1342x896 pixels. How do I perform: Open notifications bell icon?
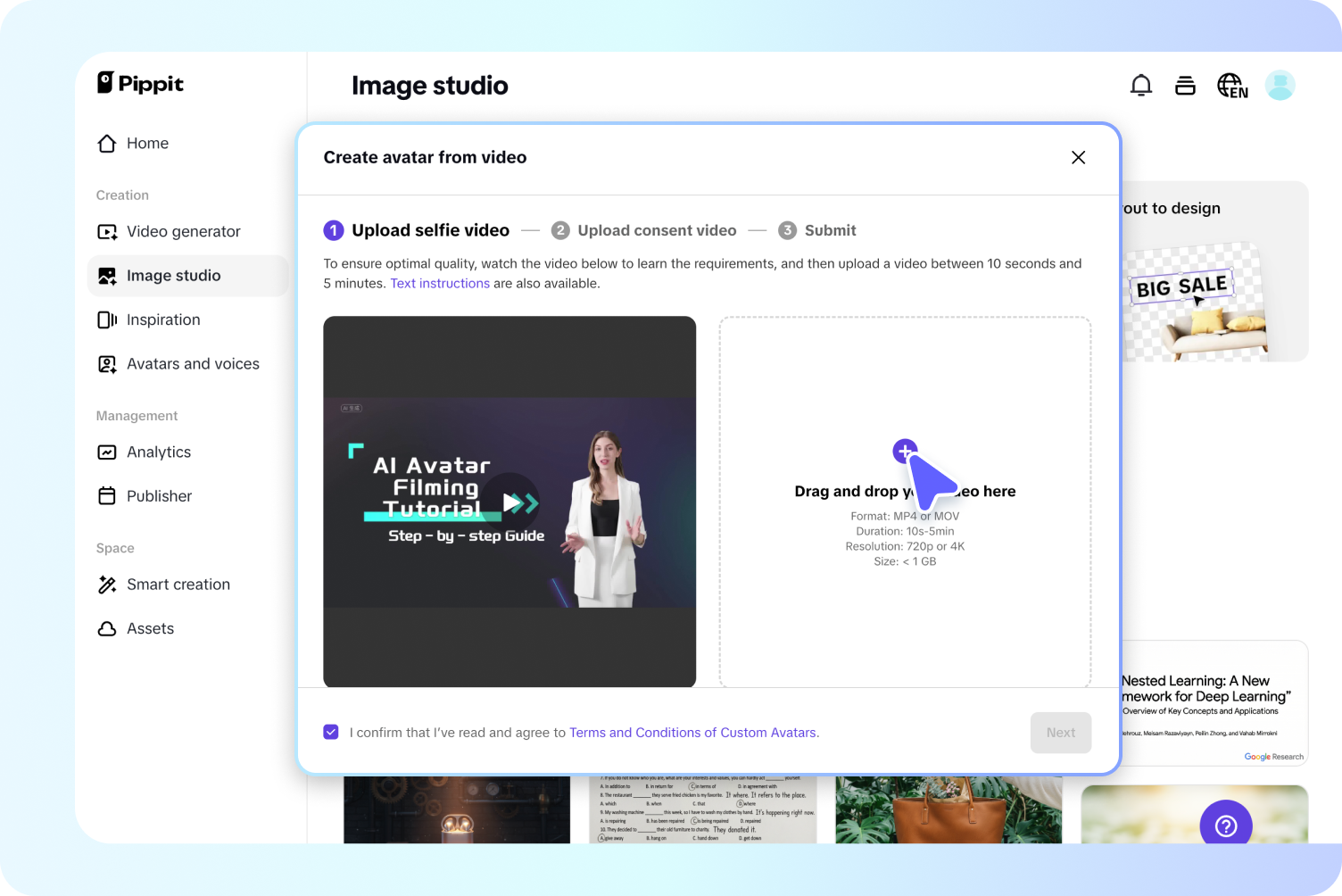coord(1141,86)
